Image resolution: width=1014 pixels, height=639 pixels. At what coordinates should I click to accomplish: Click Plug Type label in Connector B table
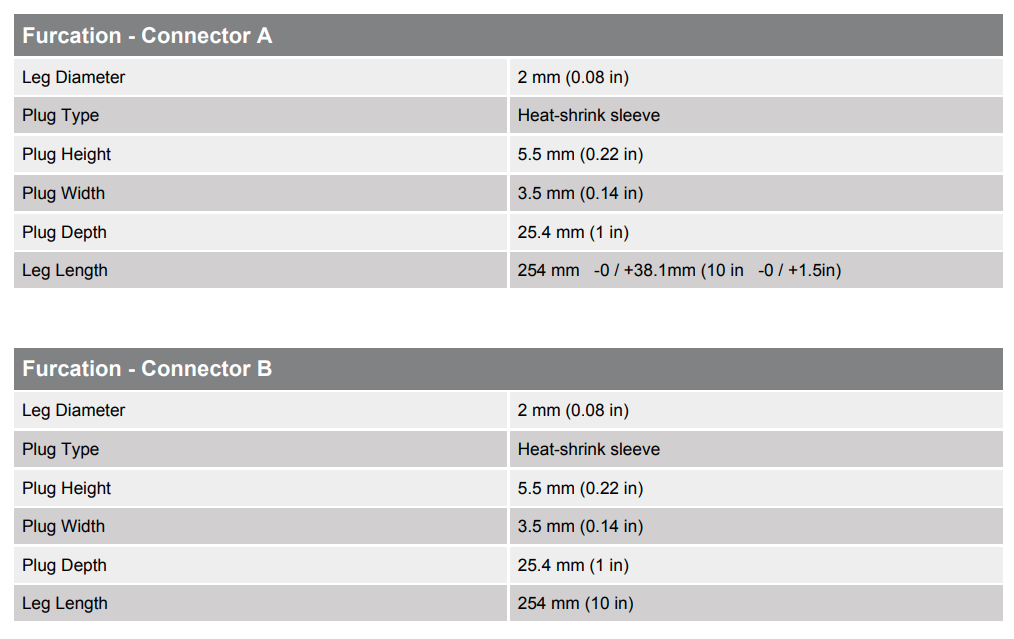tap(61, 449)
